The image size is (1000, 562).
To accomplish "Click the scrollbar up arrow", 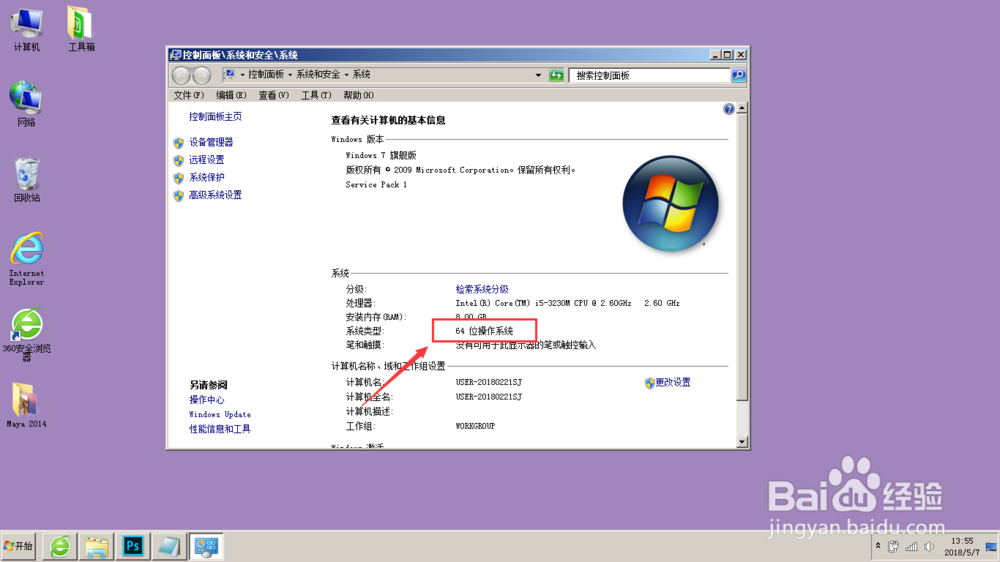I will (742, 108).
